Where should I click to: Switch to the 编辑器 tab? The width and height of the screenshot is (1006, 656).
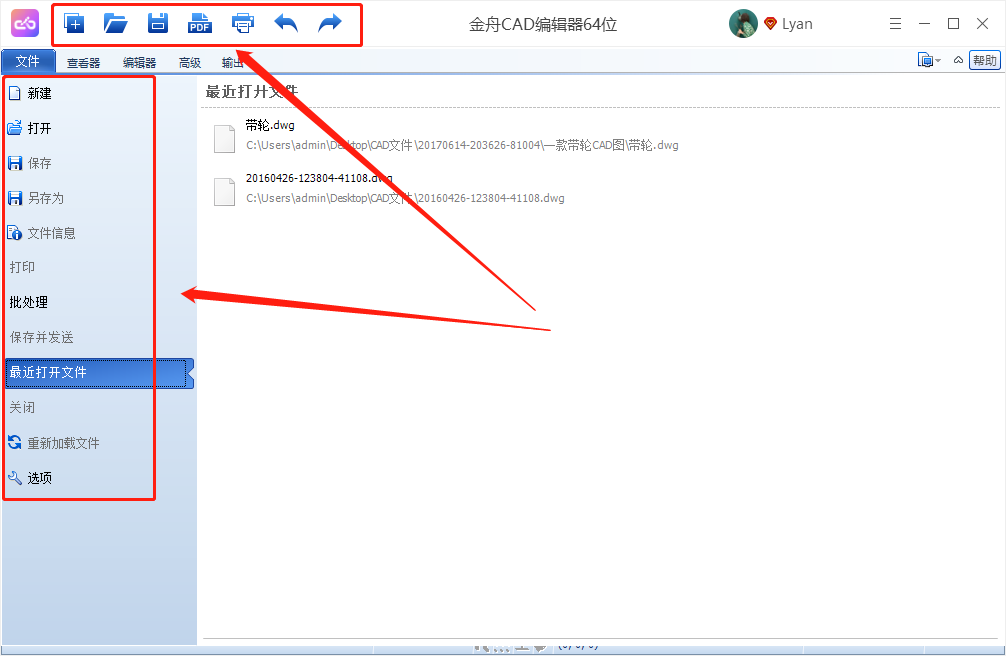tap(139, 63)
